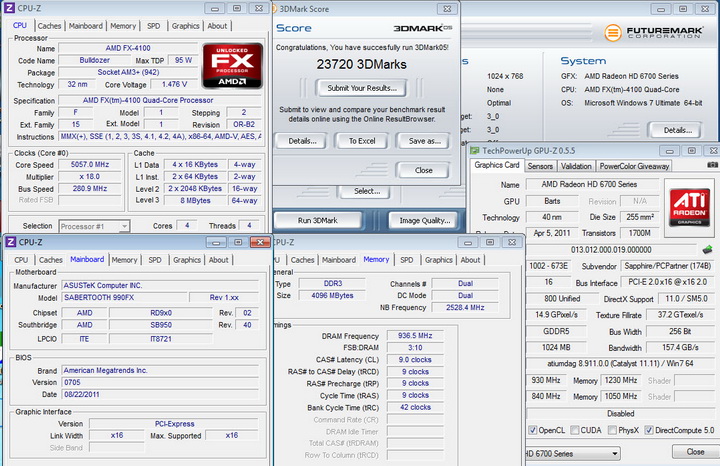
Task: Open the Graphics tab in top CPU-Z window
Action: click(x=186, y=26)
